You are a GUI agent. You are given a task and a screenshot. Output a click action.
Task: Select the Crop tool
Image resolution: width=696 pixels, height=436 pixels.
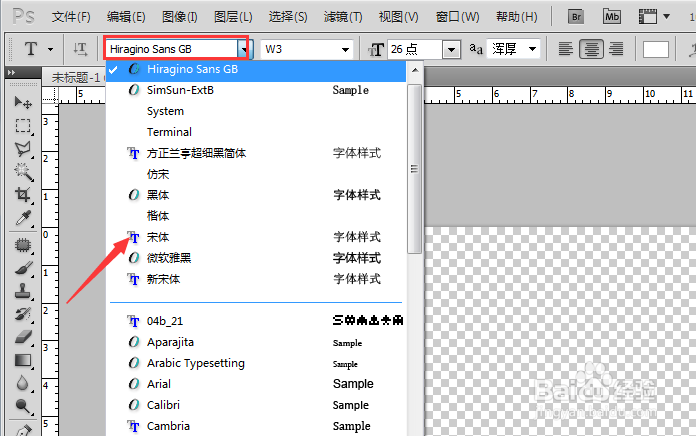[x=23, y=195]
